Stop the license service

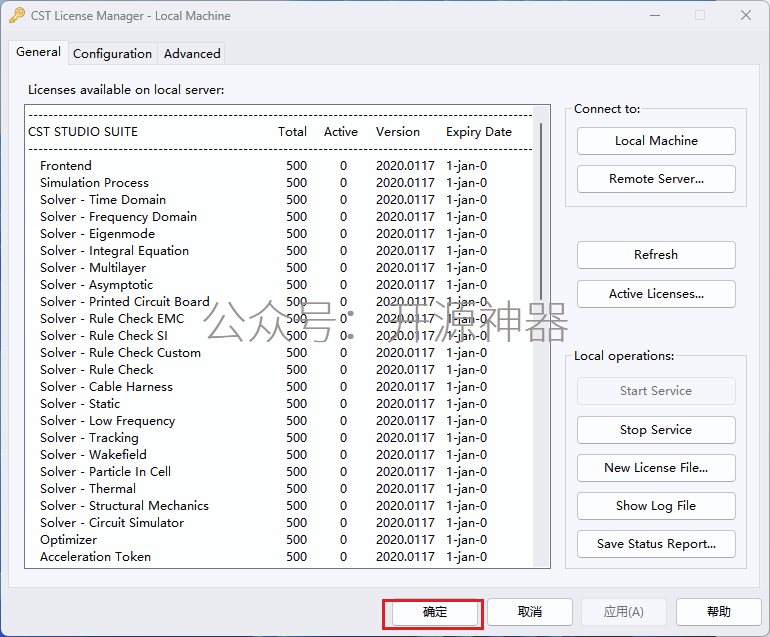[x=656, y=430]
